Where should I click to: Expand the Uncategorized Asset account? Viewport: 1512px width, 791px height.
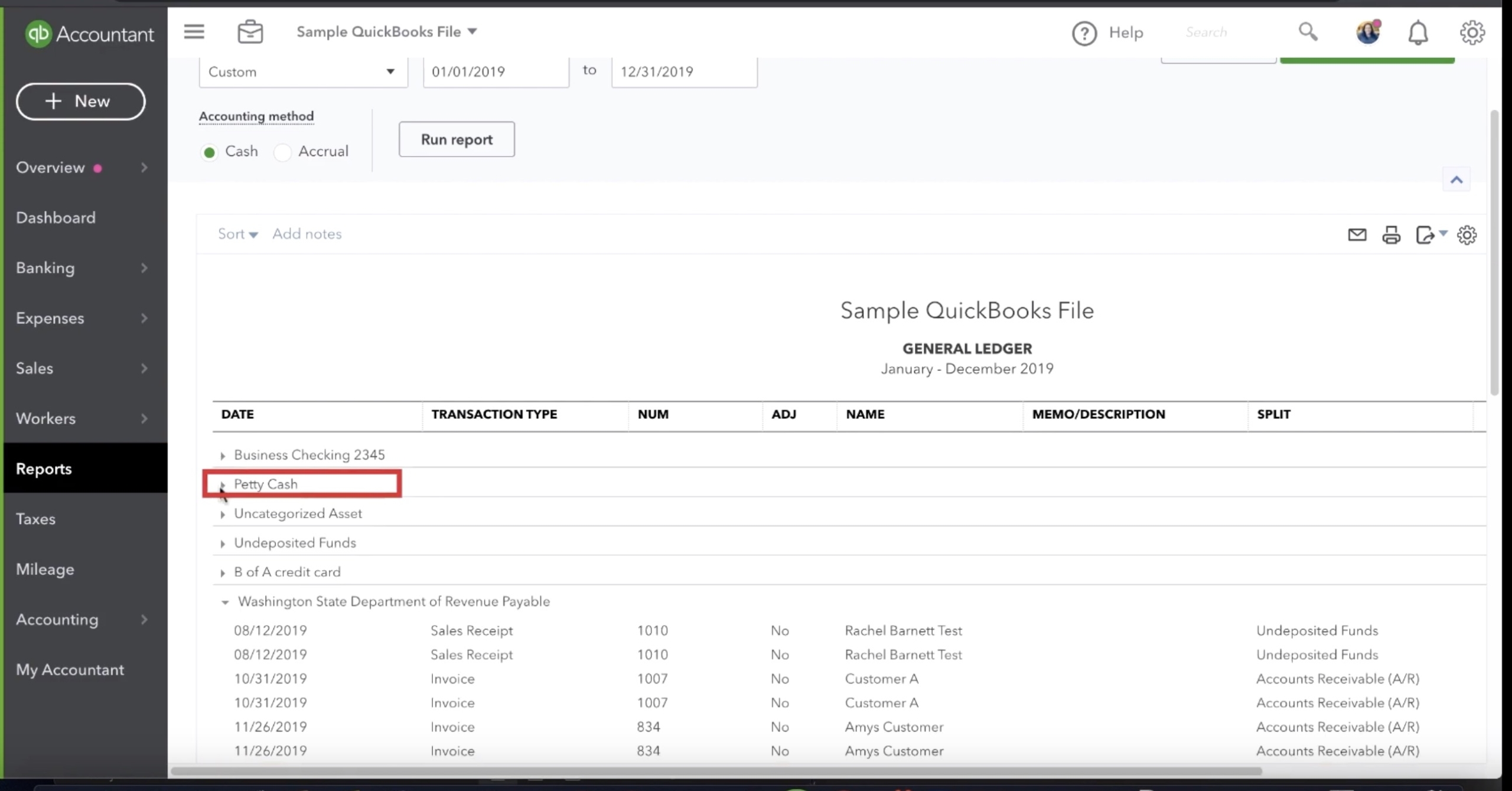(223, 514)
